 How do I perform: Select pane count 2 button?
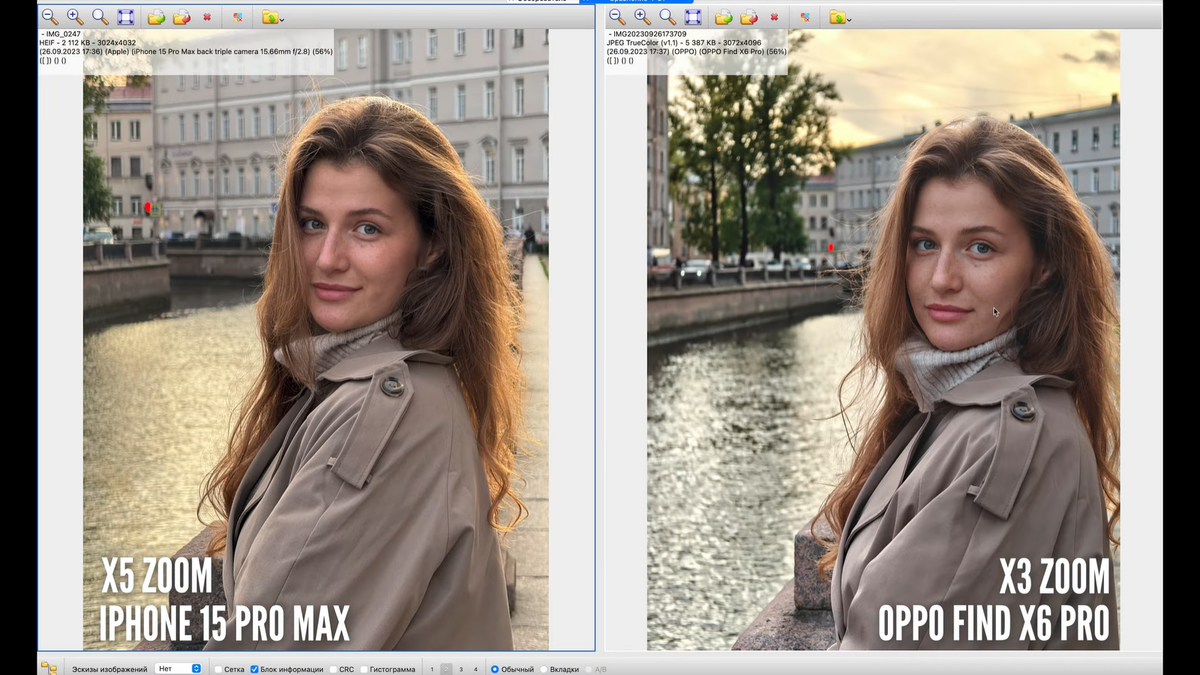click(446, 669)
